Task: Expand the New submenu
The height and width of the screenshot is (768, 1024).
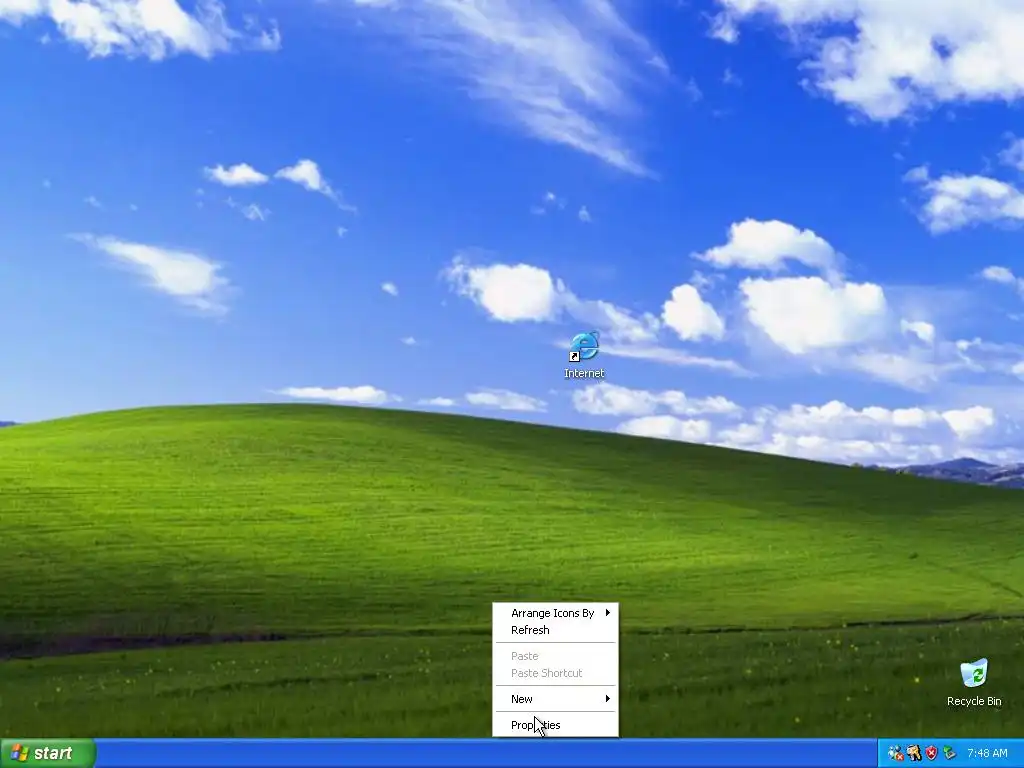Action: [555, 699]
